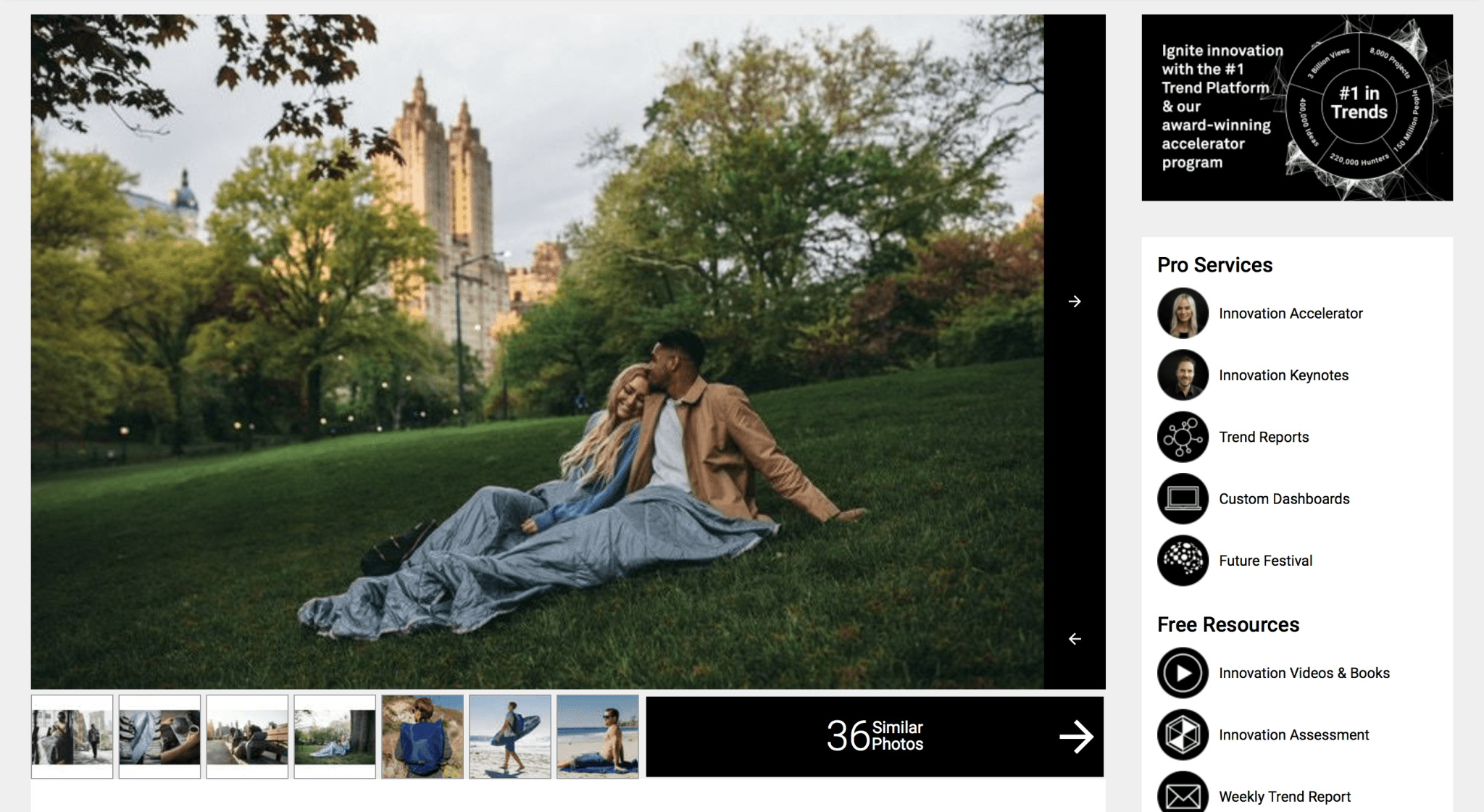Select the man sitting on beach thumbnail

coord(598,737)
